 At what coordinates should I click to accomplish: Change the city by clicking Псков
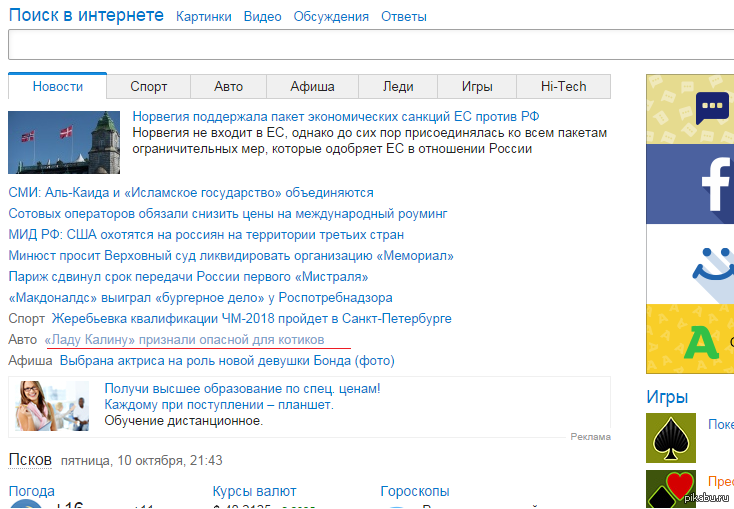30,460
